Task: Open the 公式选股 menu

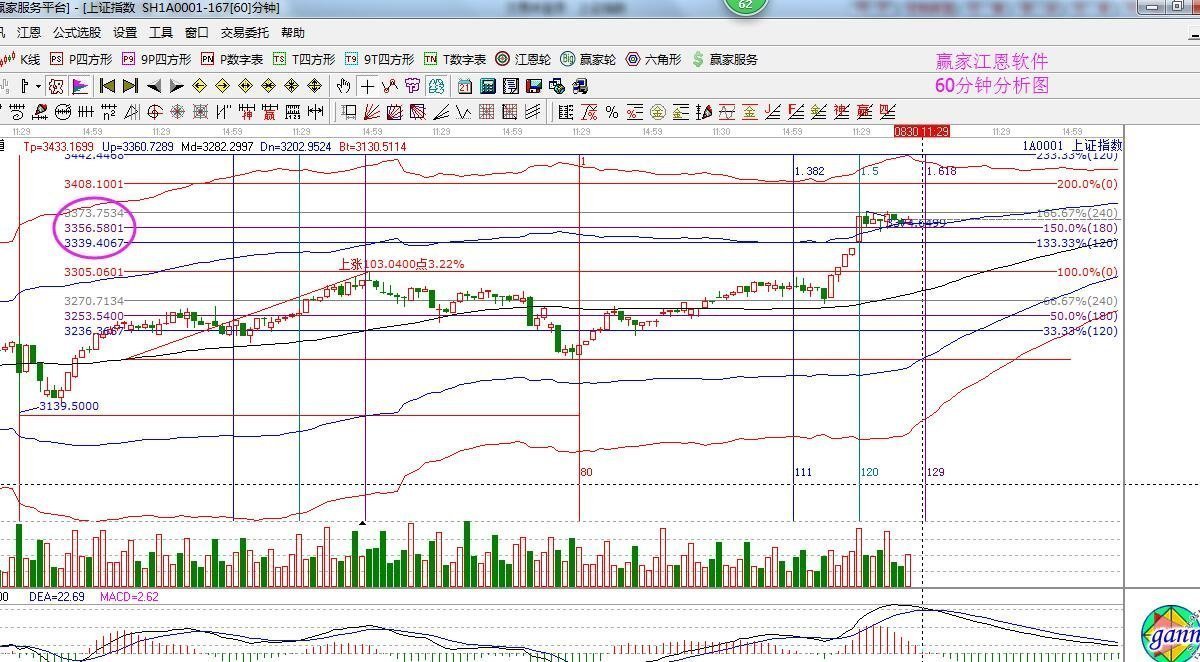Action: [77, 33]
